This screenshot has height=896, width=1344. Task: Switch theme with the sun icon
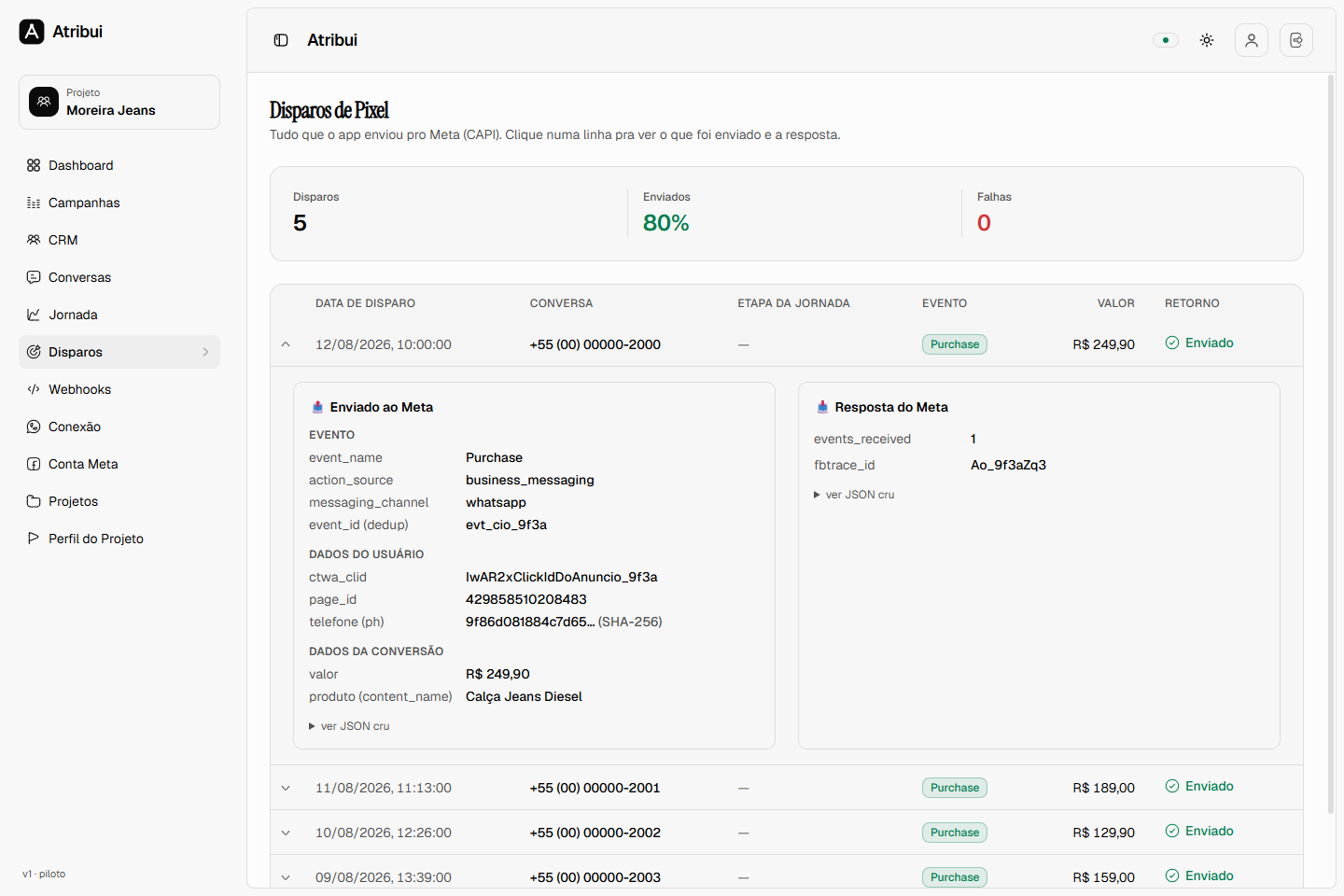[x=1207, y=40]
